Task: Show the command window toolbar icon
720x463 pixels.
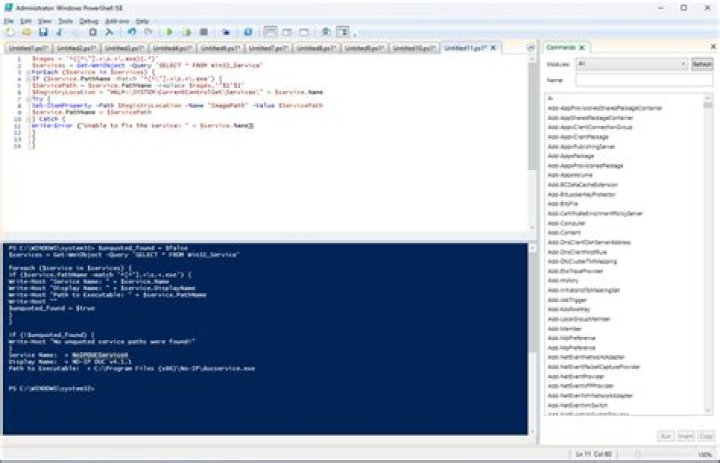Action: tap(326, 32)
